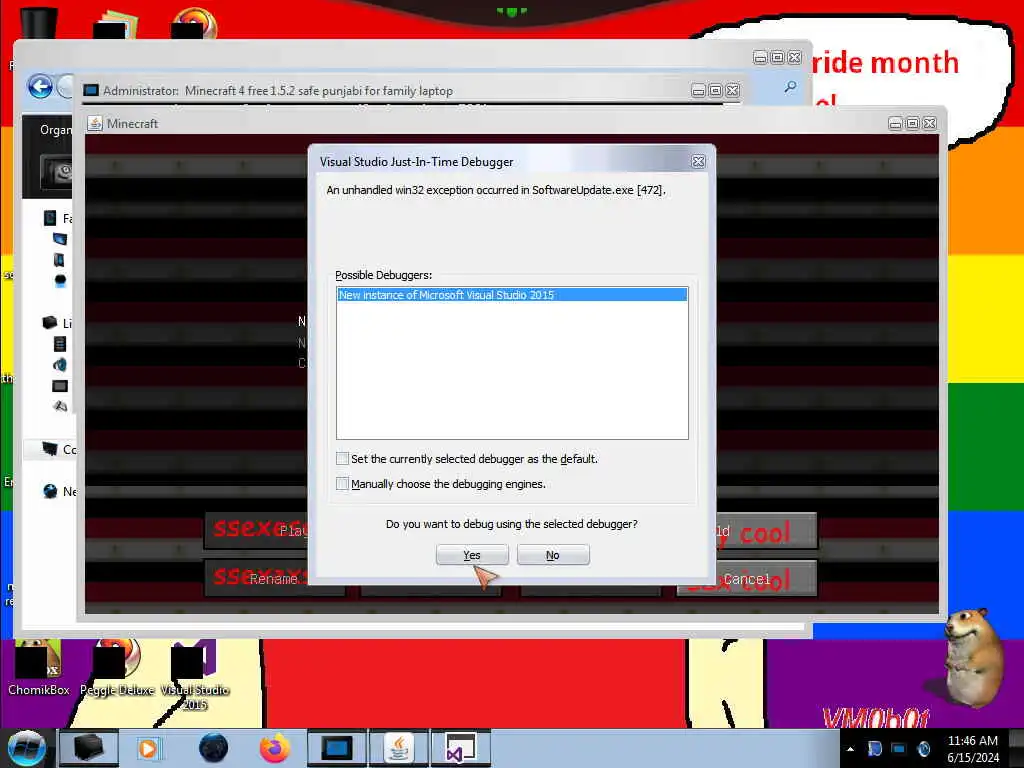Select 'New instance of Microsoft Visual Studio 2015'
This screenshot has height=768, width=1024.
pyautogui.click(x=512, y=295)
